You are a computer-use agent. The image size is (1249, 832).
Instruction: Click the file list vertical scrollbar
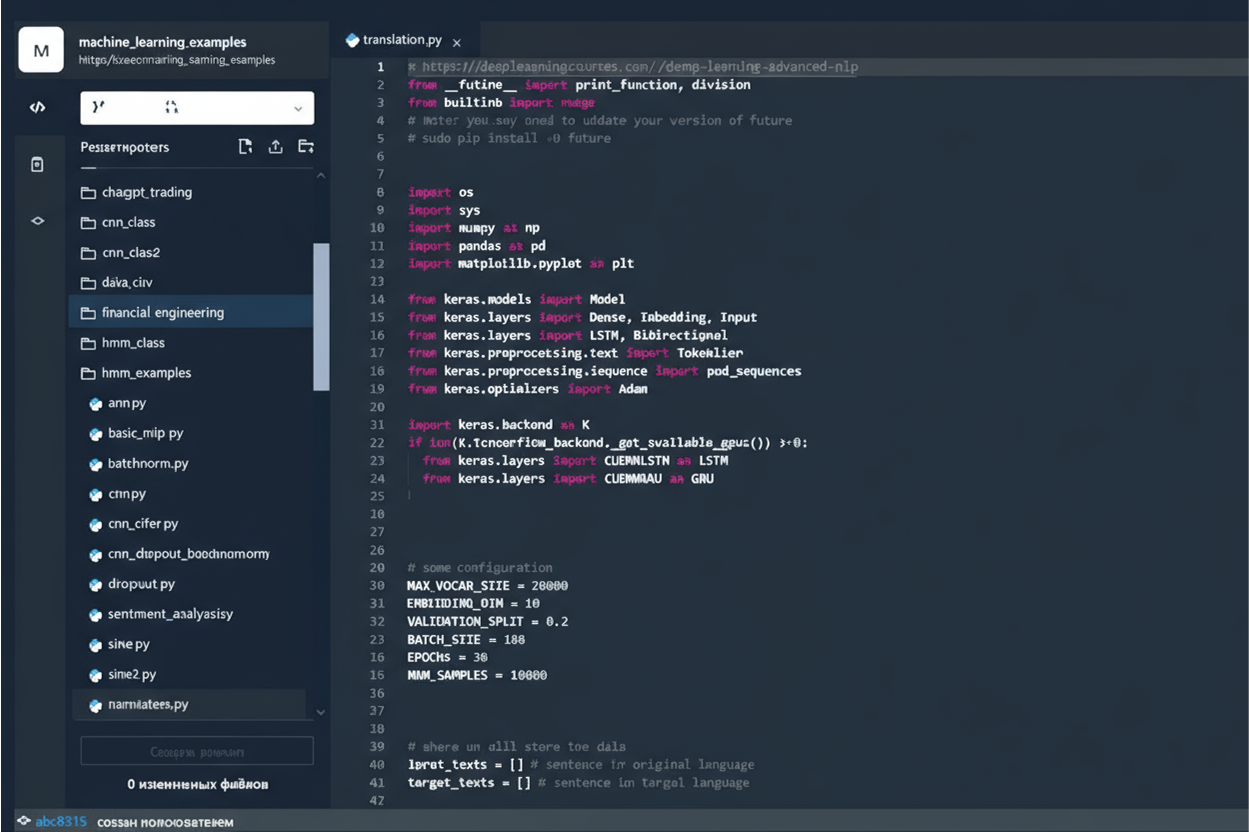[x=321, y=316]
